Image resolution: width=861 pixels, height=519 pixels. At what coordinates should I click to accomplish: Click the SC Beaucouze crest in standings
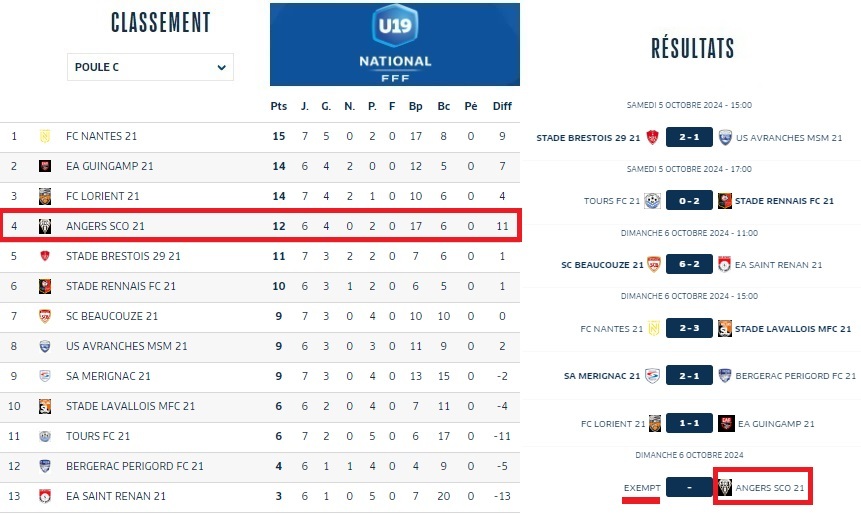[x=45, y=316]
